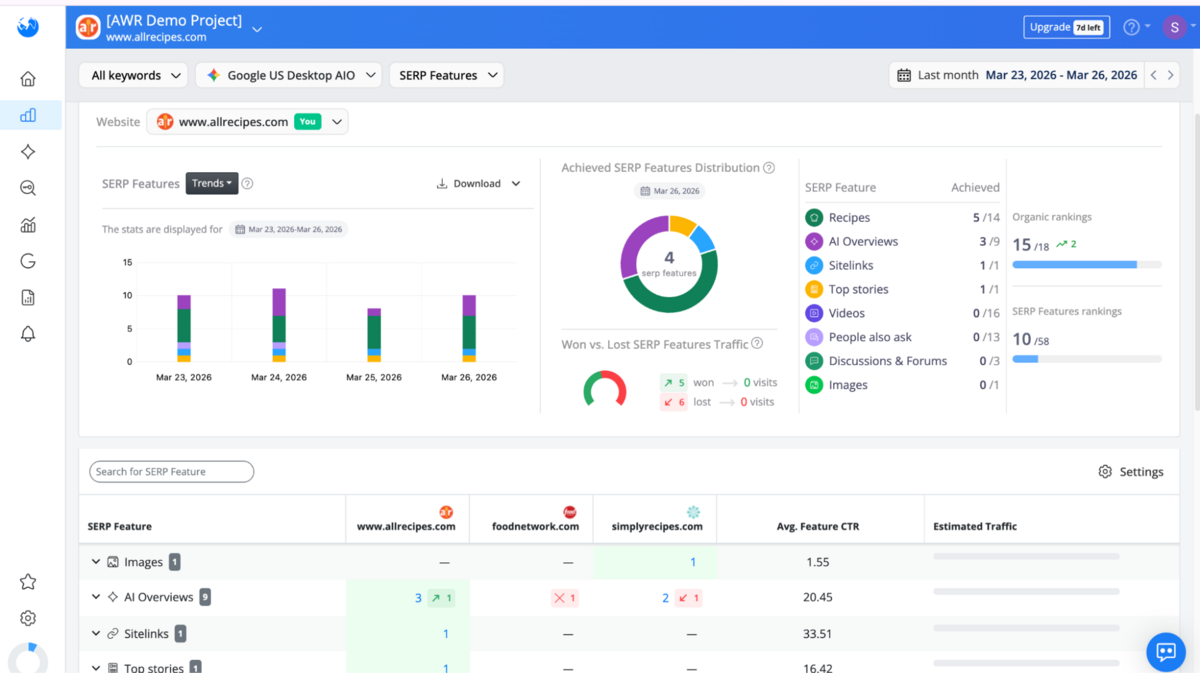The width and height of the screenshot is (1200, 673).
Task: Open the reports document sidebar icon
Action: (x=28, y=298)
